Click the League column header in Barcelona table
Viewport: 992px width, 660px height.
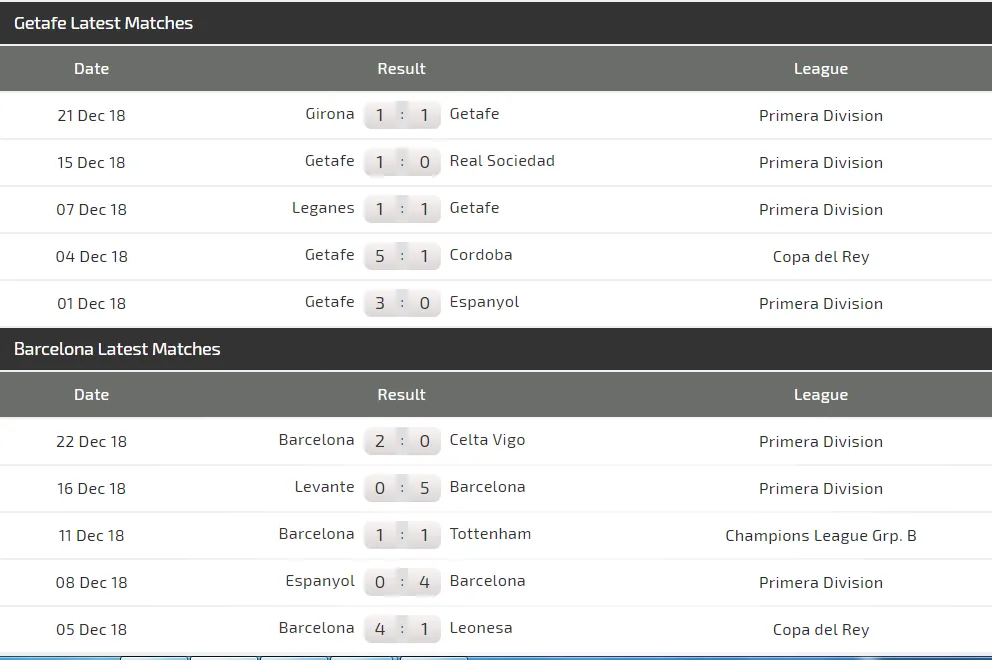click(821, 395)
